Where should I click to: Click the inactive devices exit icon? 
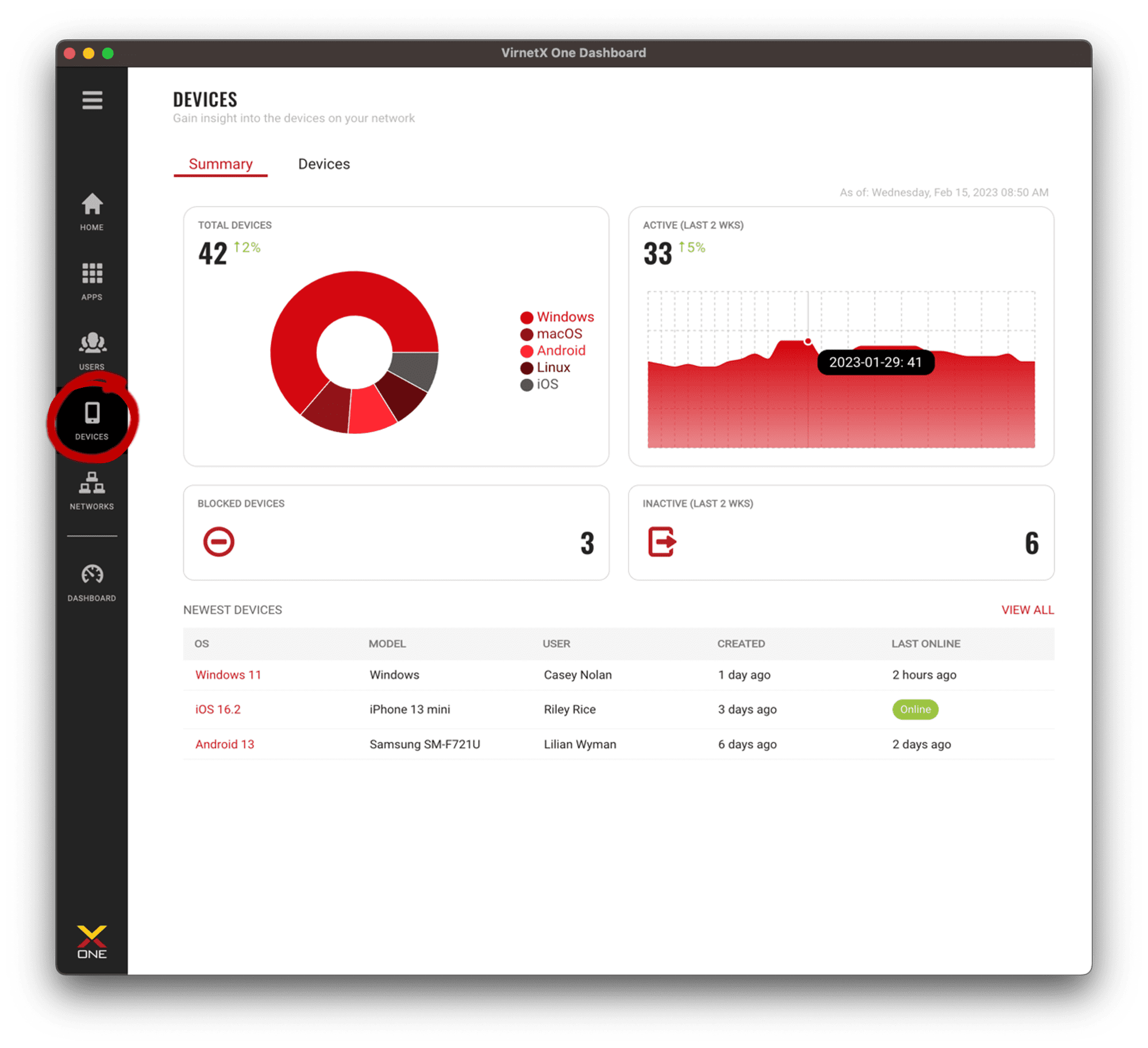click(x=663, y=540)
